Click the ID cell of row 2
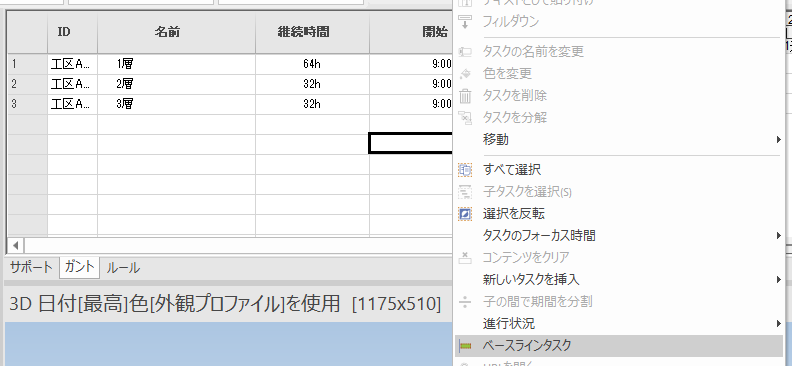The width and height of the screenshot is (792, 366). tap(73, 84)
